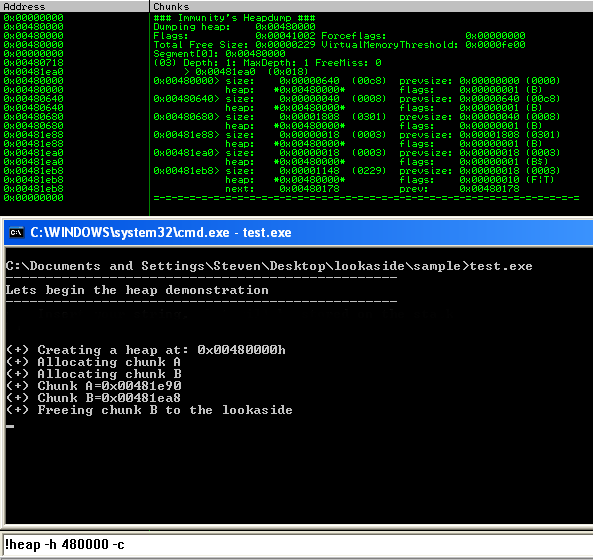
Task: Focus the !heap command input box
Action: tap(296, 544)
